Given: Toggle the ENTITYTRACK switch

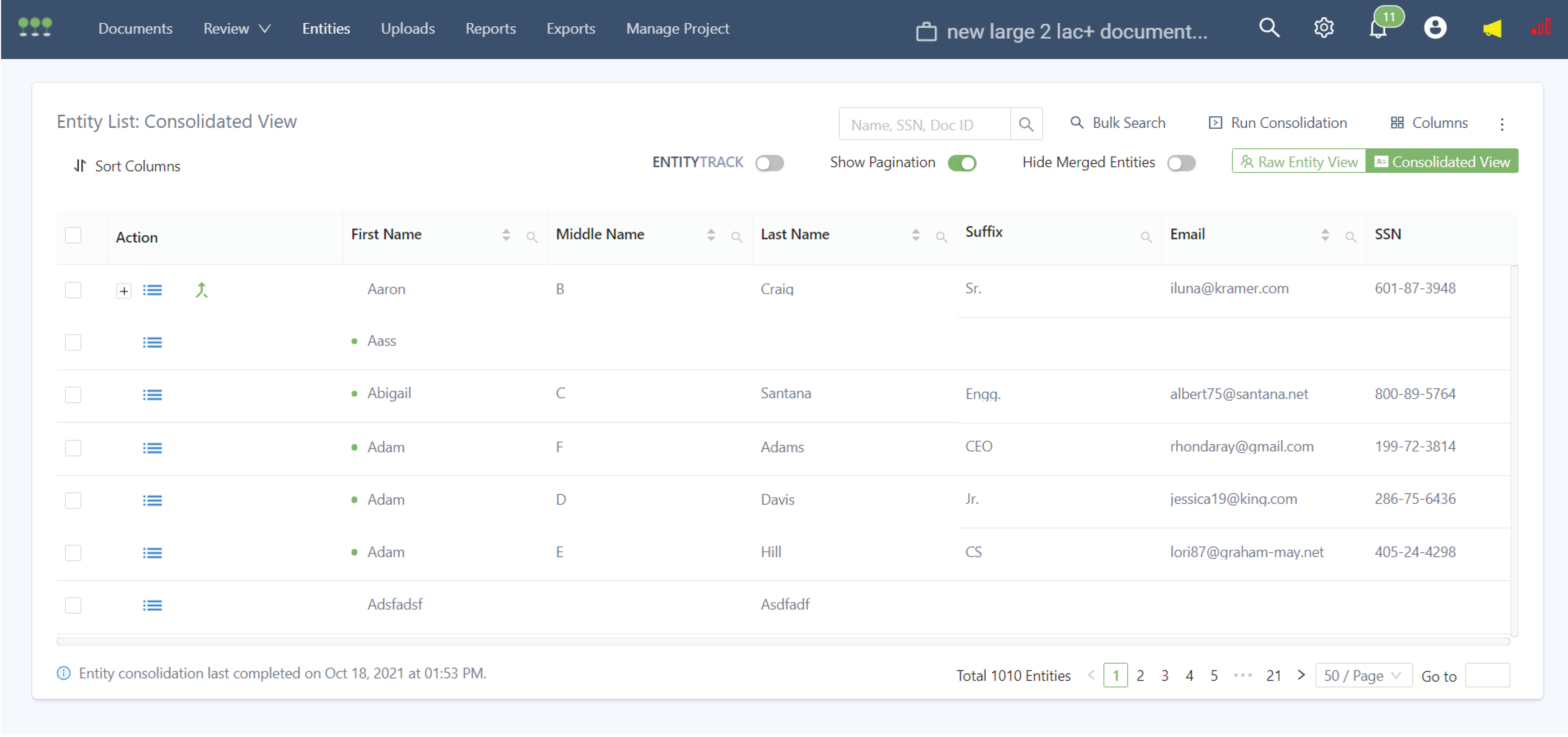Looking at the screenshot, I should (x=769, y=163).
